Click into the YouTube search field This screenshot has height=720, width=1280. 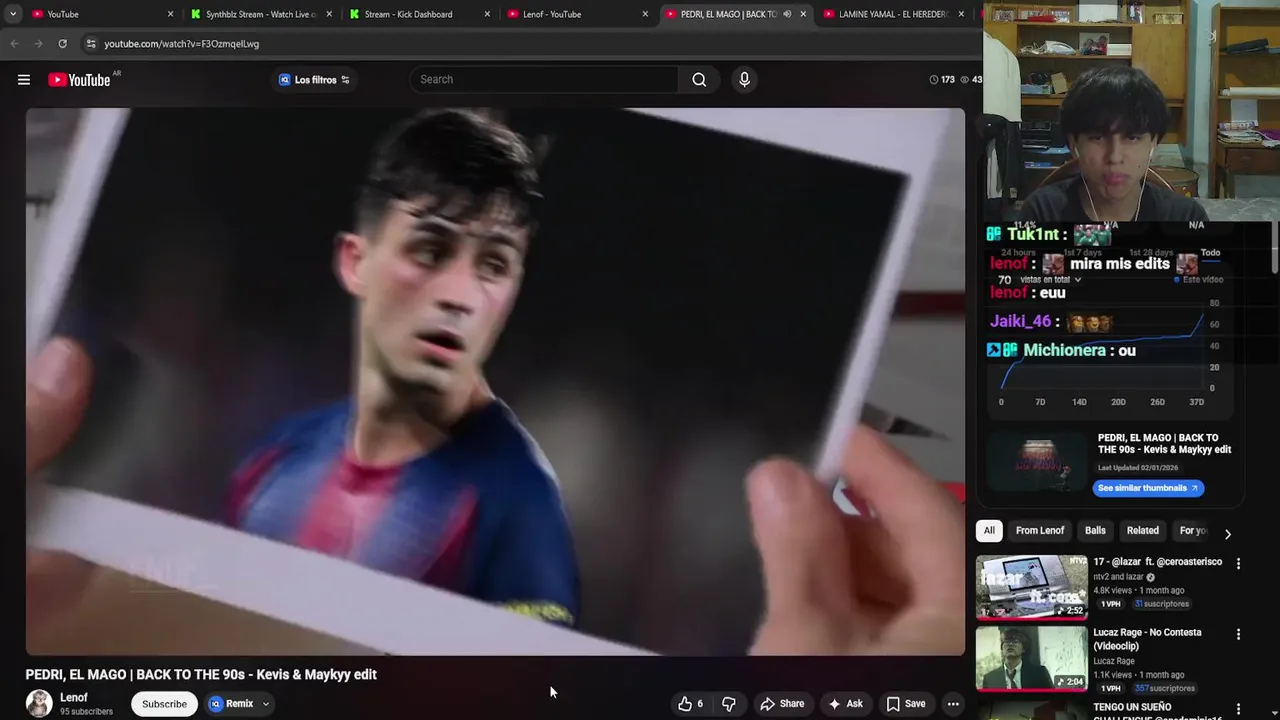tap(545, 80)
